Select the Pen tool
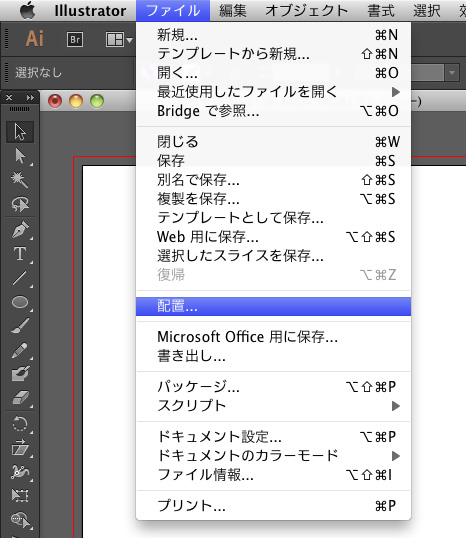The width and height of the screenshot is (466, 538). (x=20, y=230)
